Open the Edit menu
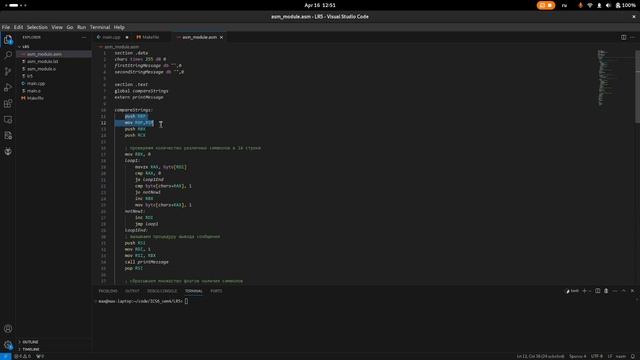This screenshot has width=640, height=360. pyautogui.click(x=18, y=27)
